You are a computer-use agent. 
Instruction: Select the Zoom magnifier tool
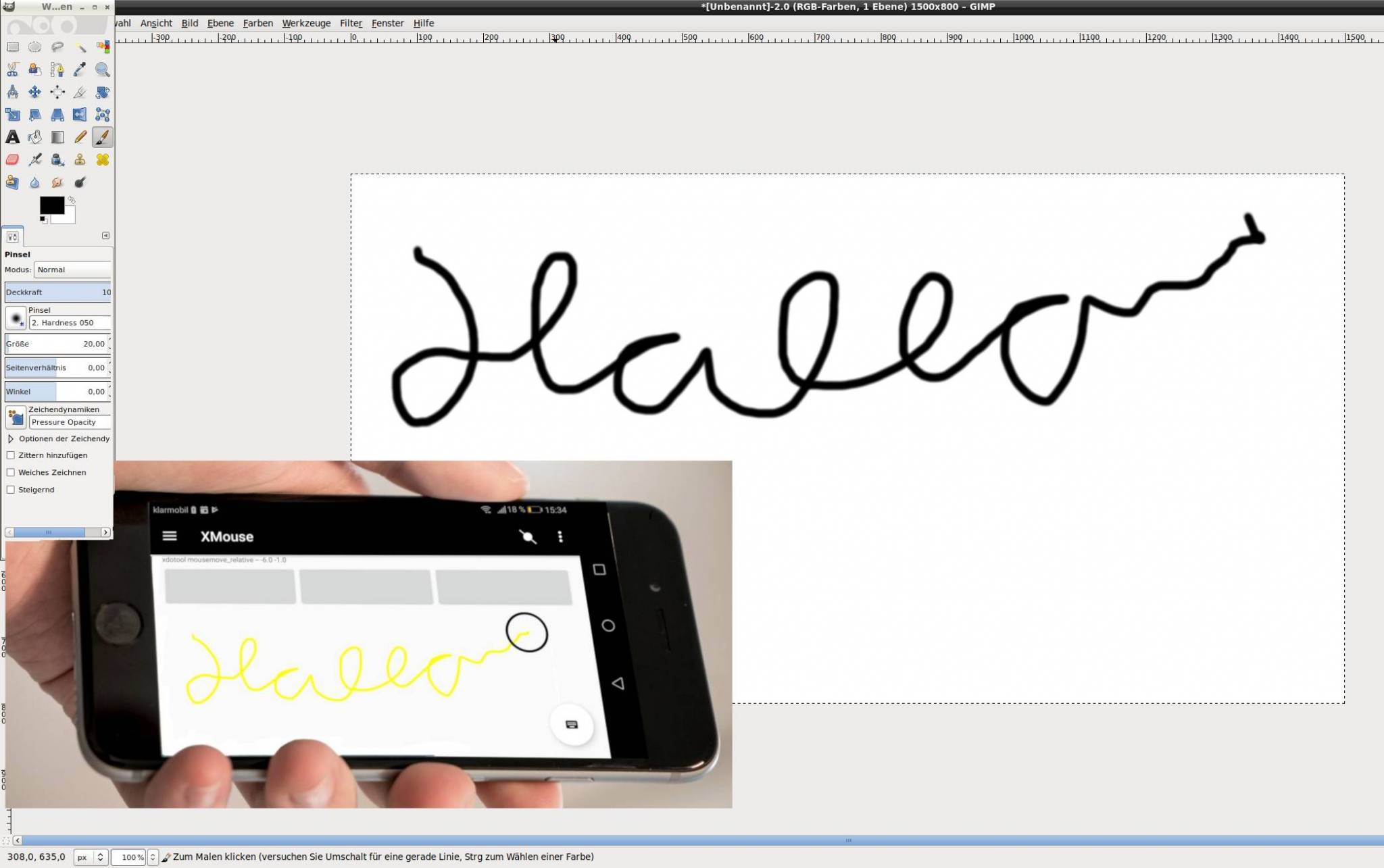click(102, 70)
